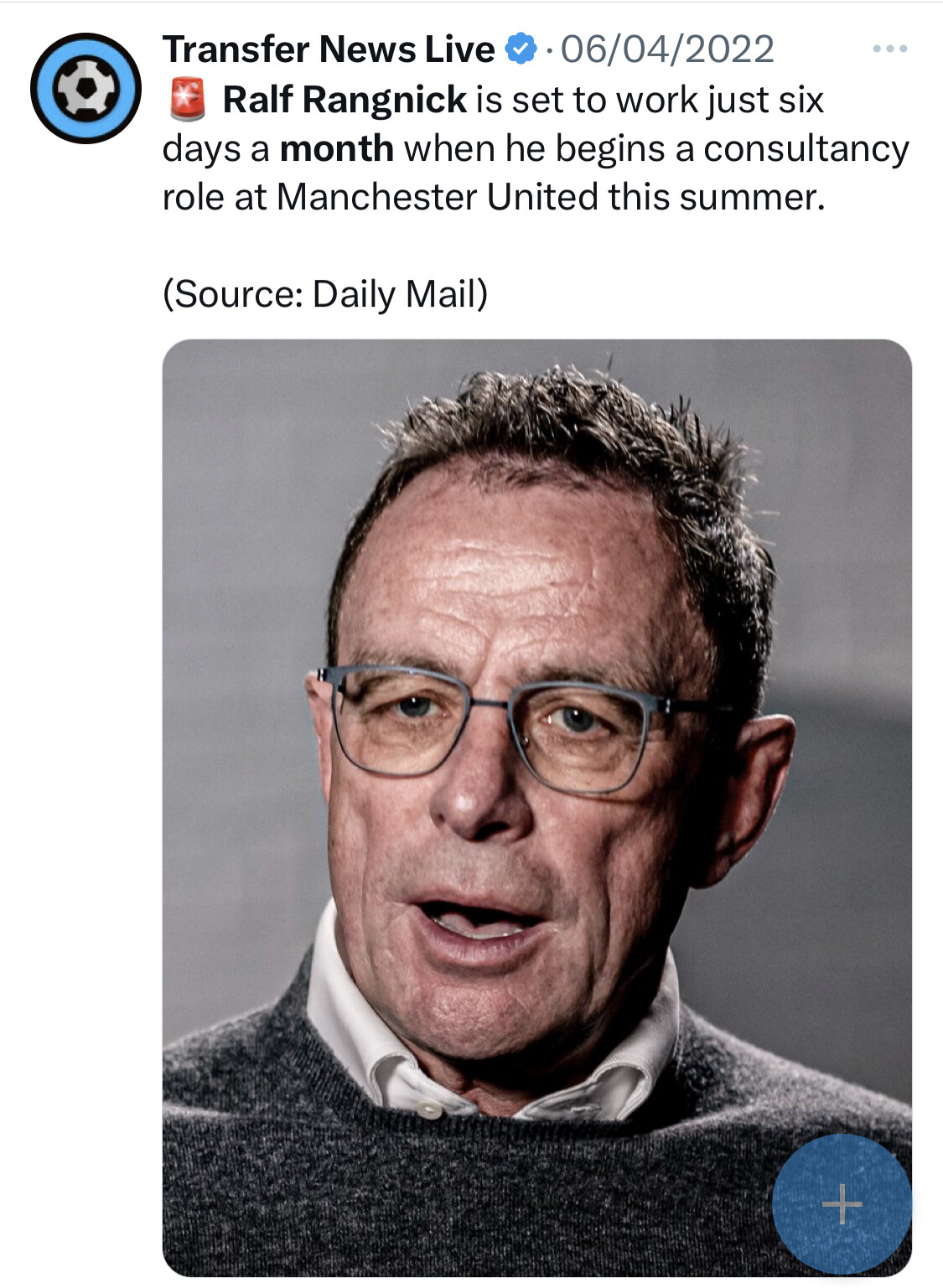Open the Transfer News Live profile avatar
Viewport: 943px width, 1288px height.
tap(85, 88)
